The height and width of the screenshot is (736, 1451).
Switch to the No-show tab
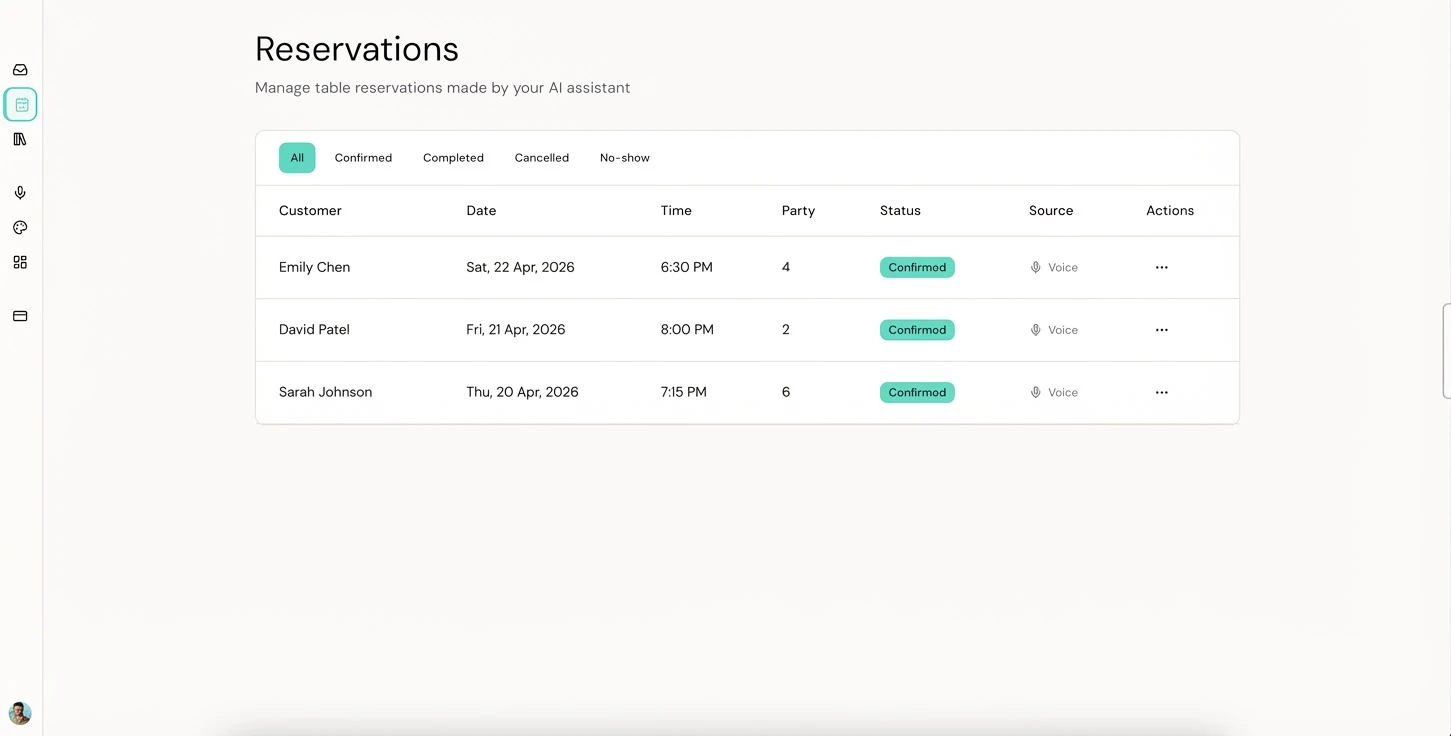point(625,158)
